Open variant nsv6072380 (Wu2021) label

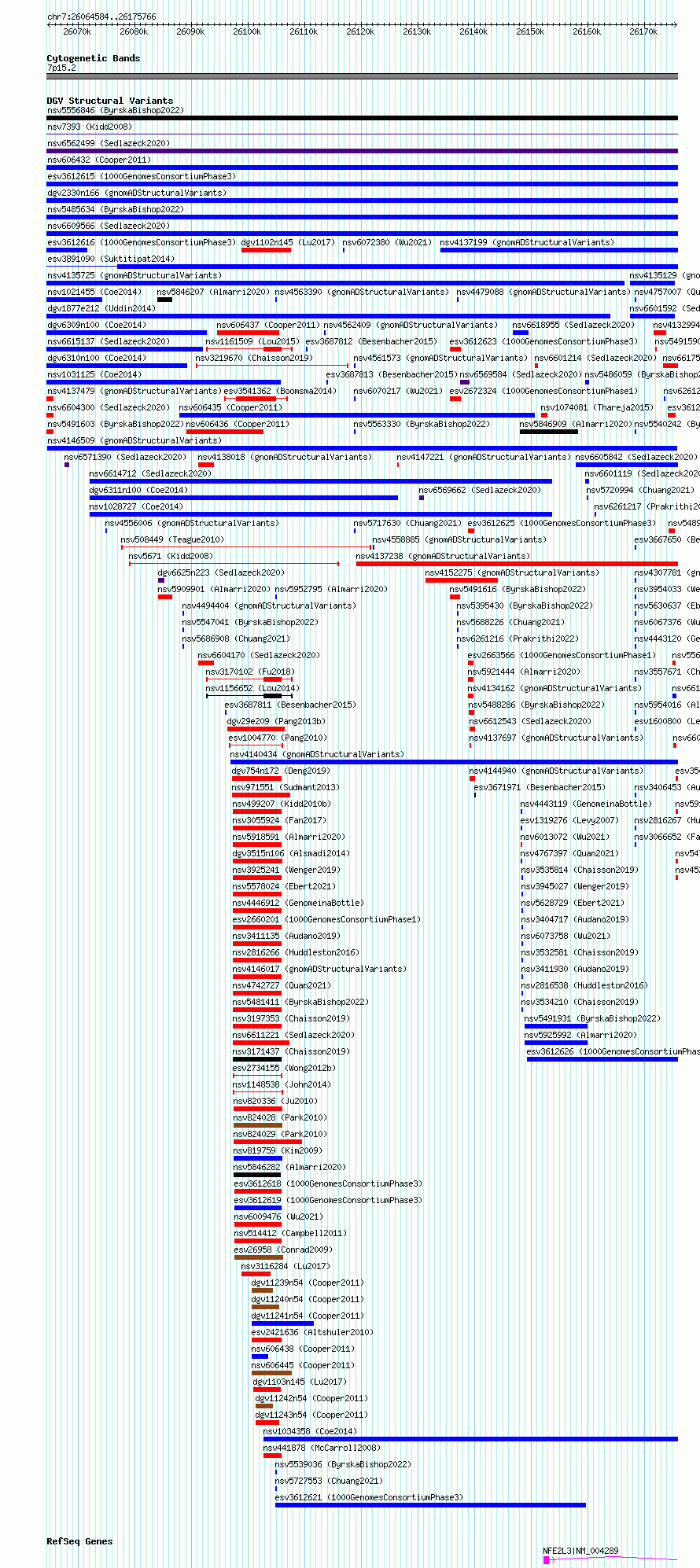coord(387,243)
